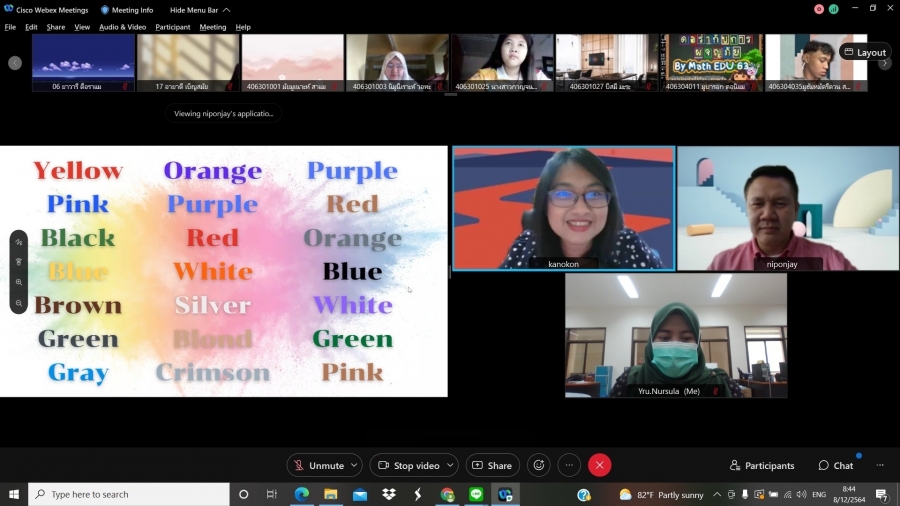Zoom out of the shared content

(19, 303)
